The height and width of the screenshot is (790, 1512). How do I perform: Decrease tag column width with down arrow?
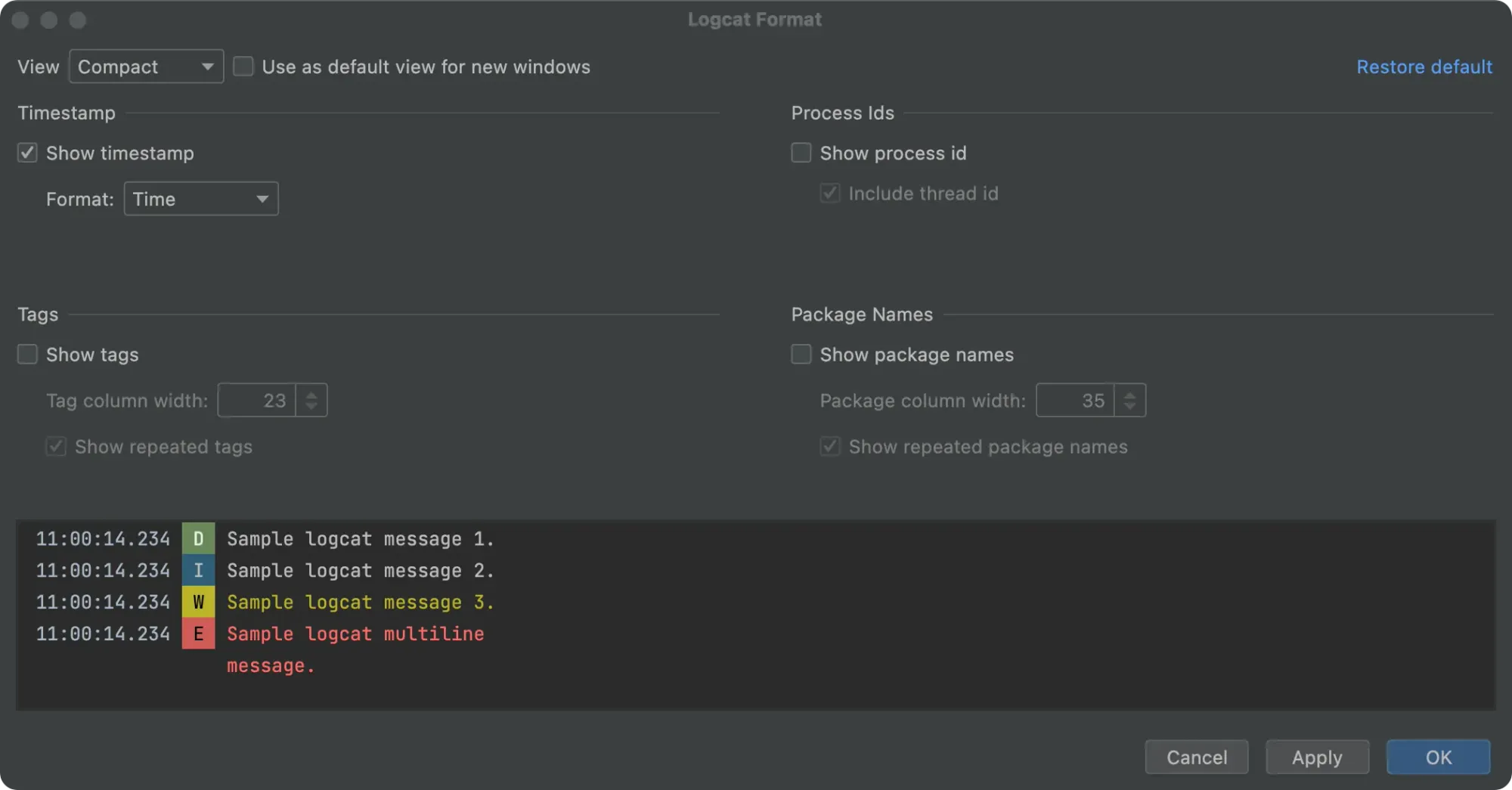pyautogui.click(x=311, y=407)
